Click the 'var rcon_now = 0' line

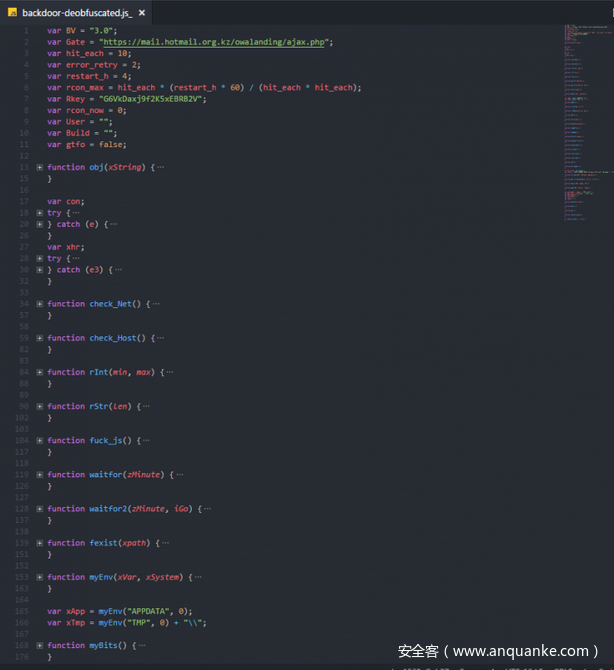click(86, 110)
